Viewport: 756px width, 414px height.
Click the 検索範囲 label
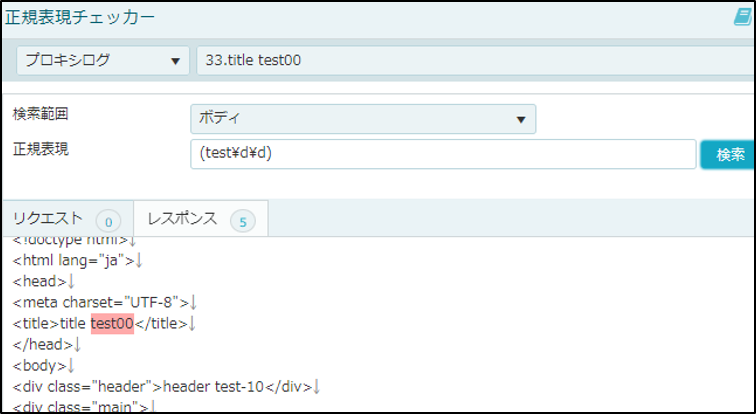coord(40,114)
